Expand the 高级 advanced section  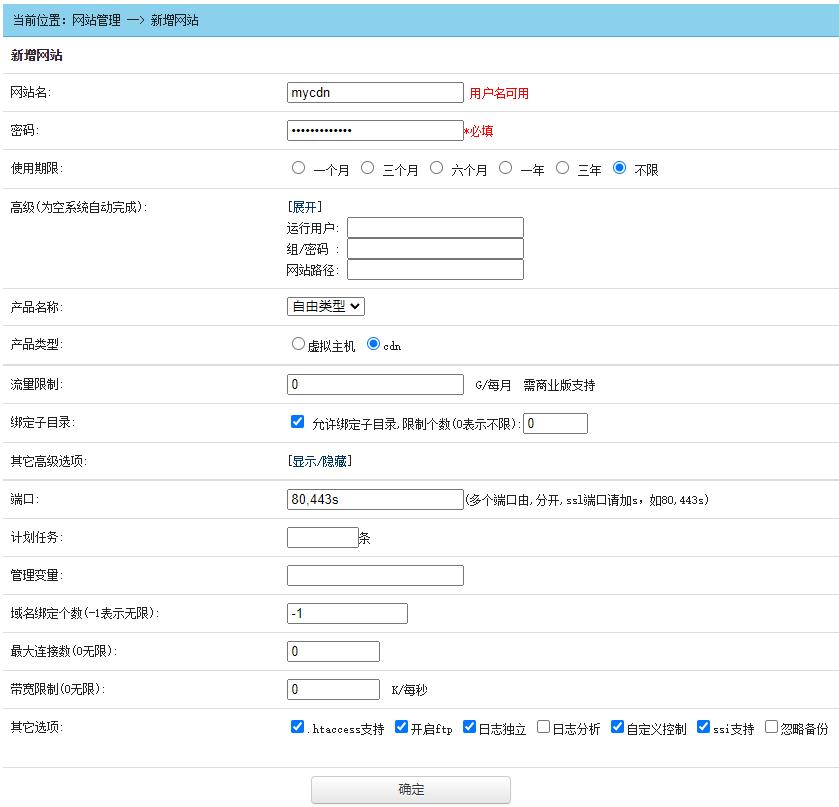point(303,207)
